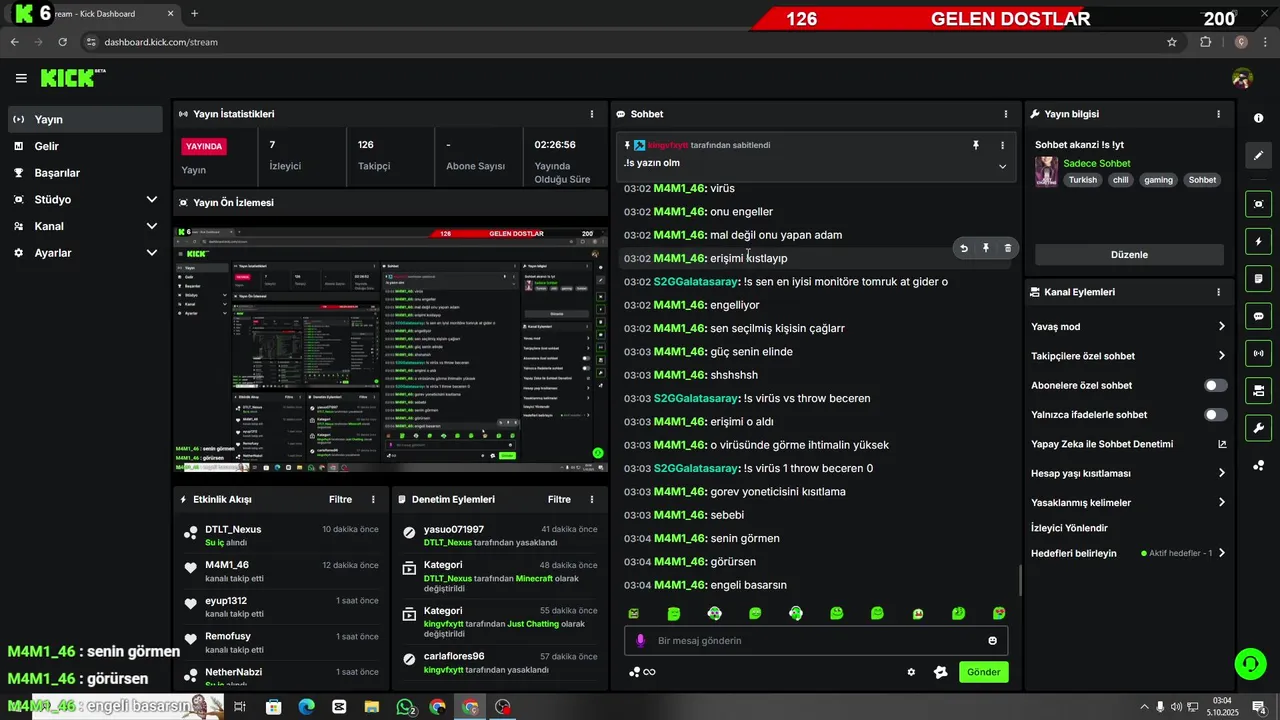Image resolution: width=1280 pixels, height=720 pixels.
Task: Click the info icon in the right sidebar
Action: click(x=1258, y=118)
